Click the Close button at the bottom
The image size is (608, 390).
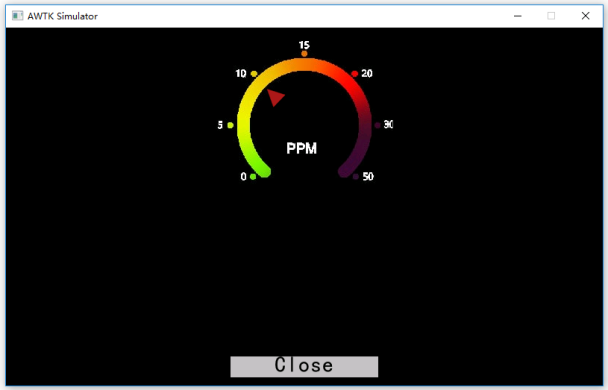pyautogui.click(x=304, y=366)
